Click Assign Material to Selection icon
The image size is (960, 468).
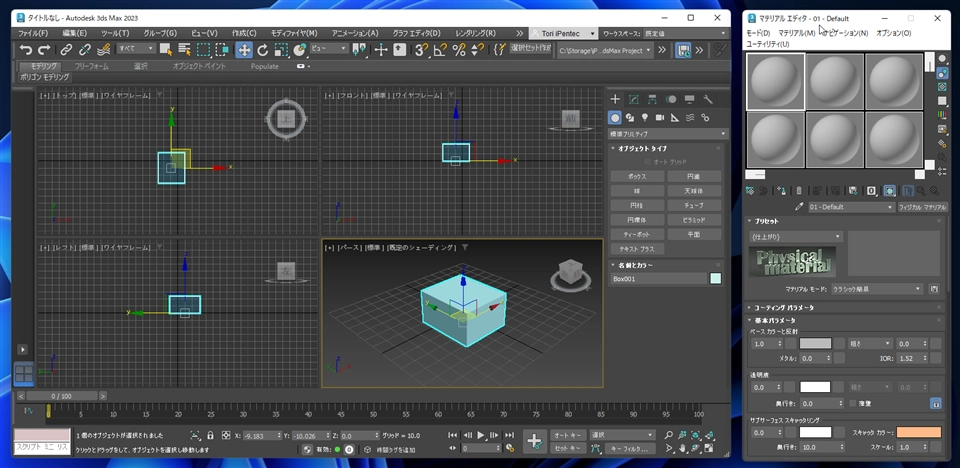click(781, 191)
